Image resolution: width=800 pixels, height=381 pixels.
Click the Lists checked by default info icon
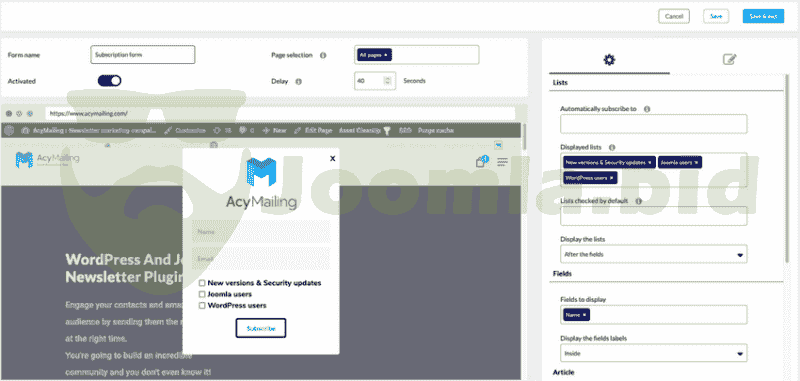click(x=638, y=201)
